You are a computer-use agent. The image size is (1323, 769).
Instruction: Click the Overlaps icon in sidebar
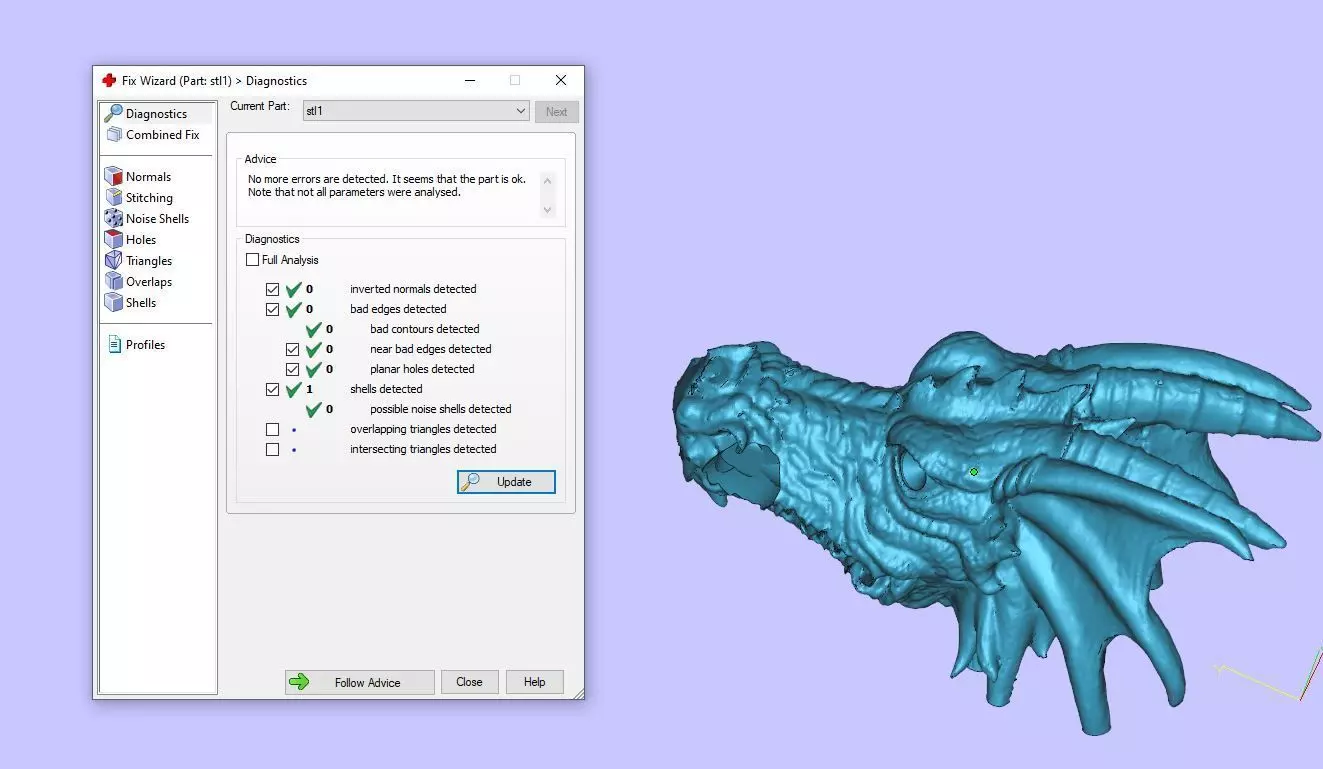click(x=113, y=281)
